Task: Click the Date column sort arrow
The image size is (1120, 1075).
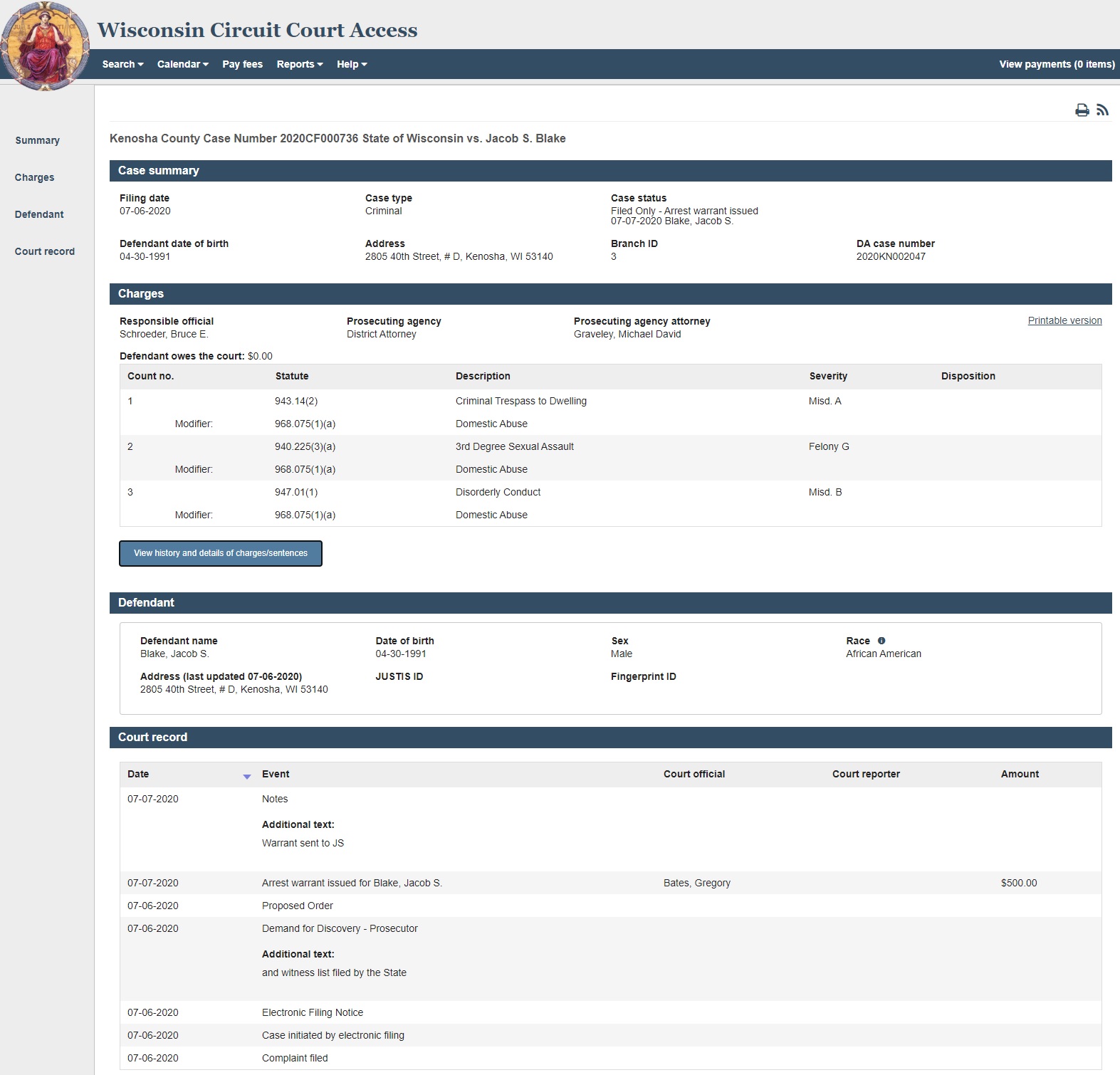Action: click(x=247, y=777)
